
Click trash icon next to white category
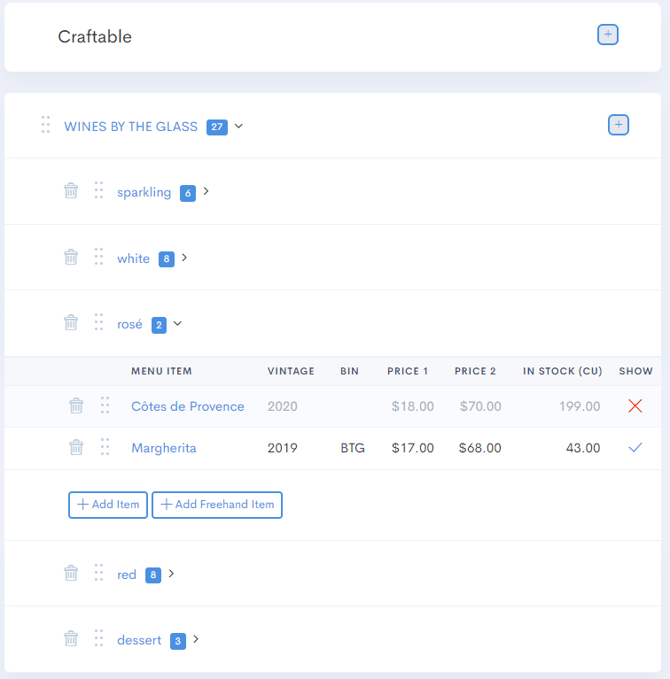click(x=71, y=257)
